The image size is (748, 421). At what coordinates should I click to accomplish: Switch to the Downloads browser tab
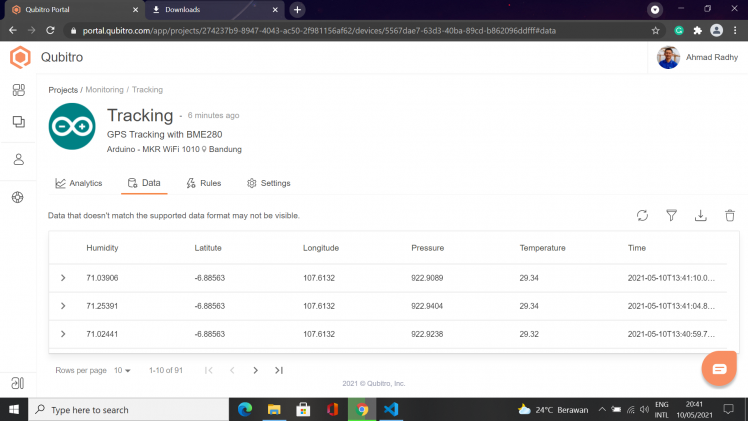[214, 10]
